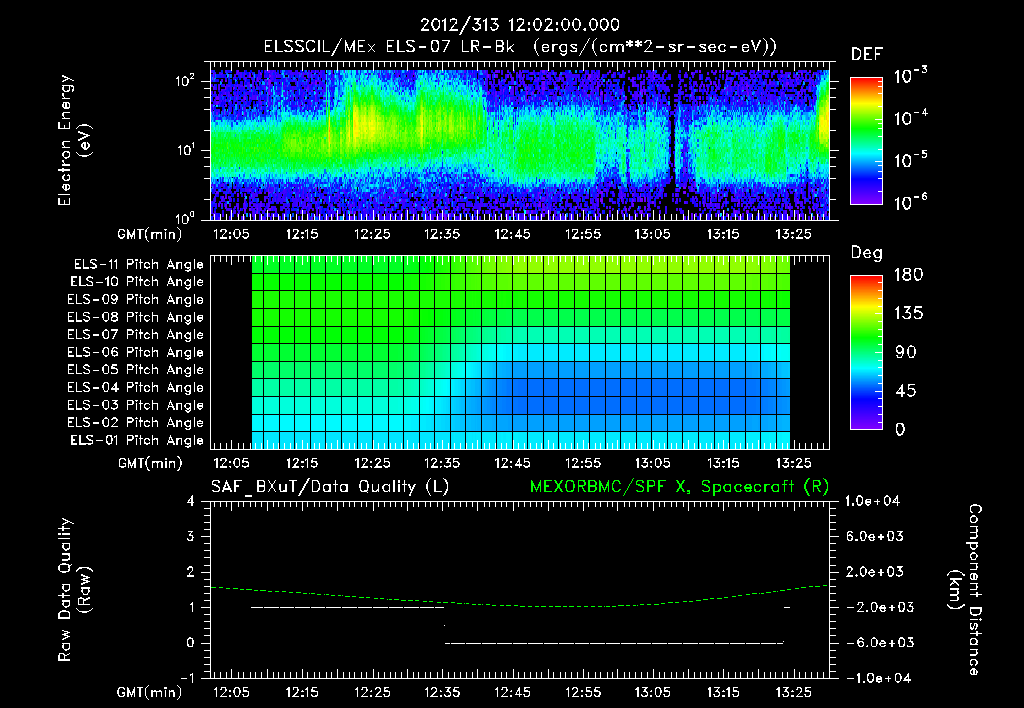This screenshot has height=708, width=1024.
Task: Click the 10^-5 tick on the DEF scale
Action: coord(910,160)
